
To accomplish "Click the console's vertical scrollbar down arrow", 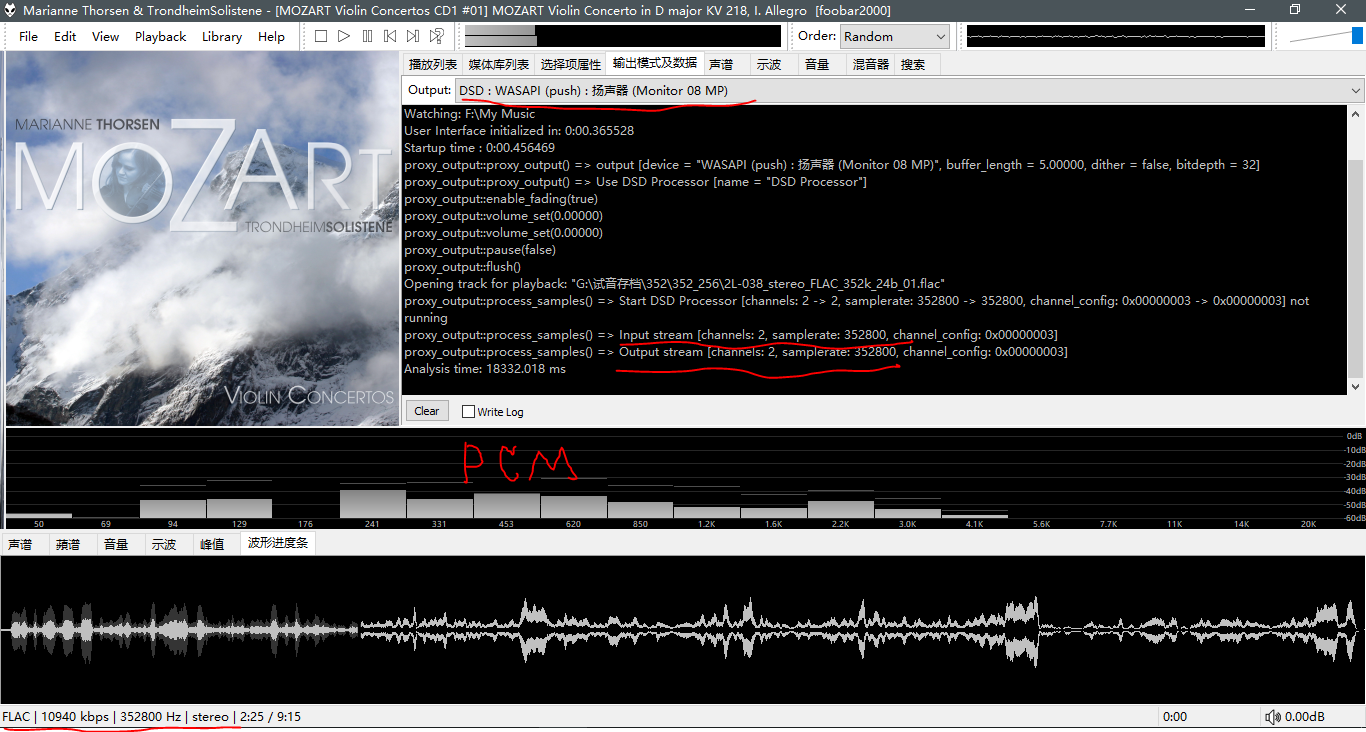I will (x=1356, y=387).
